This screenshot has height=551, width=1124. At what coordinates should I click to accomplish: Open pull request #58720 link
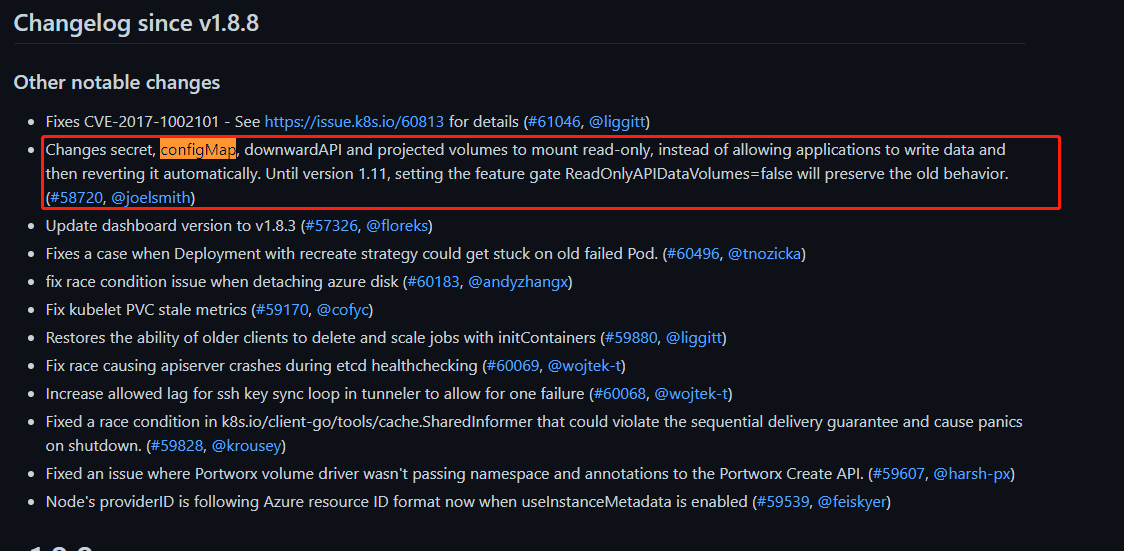click(76, 198)
